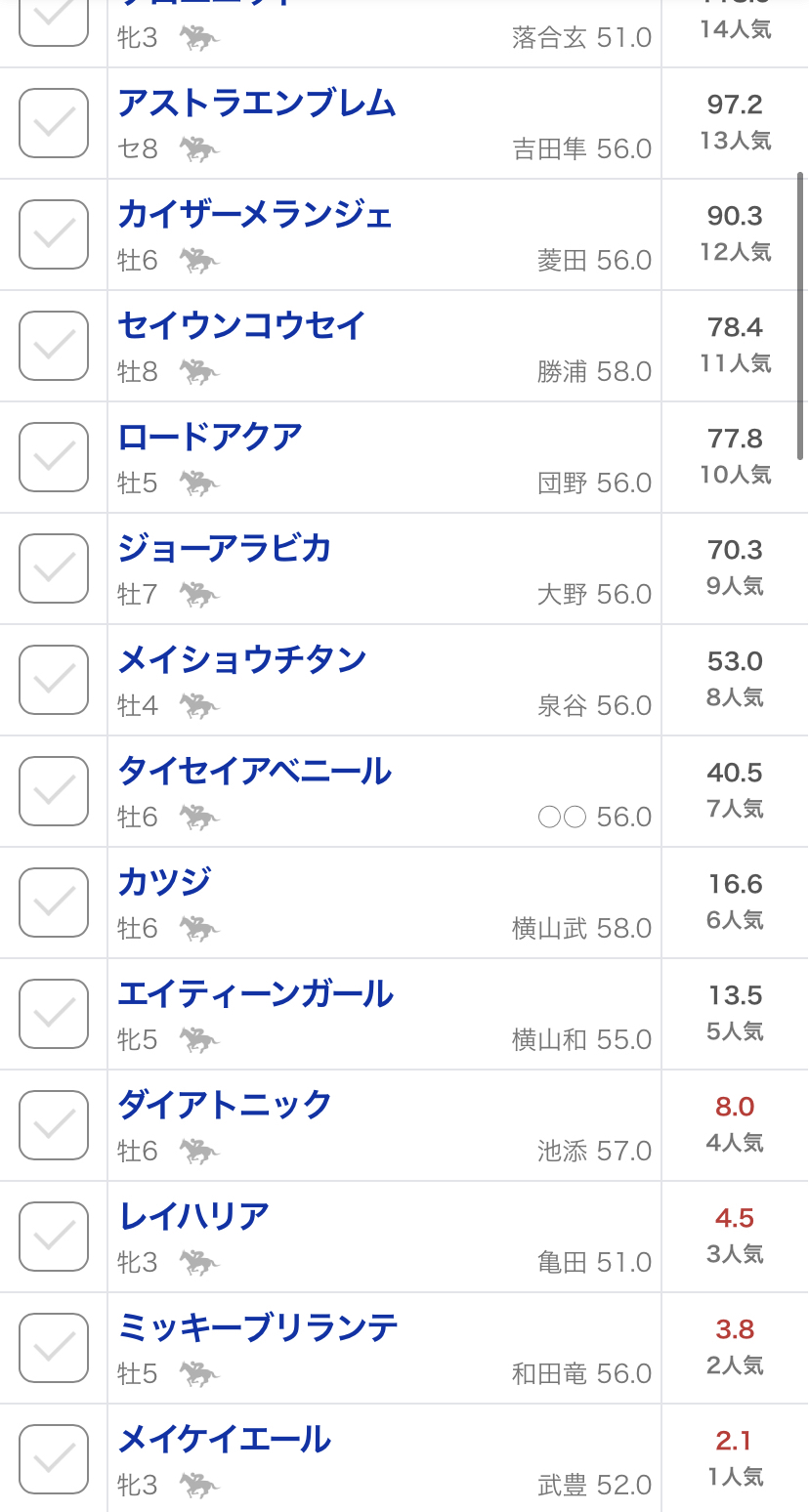The width and height of the screenshot is (809, 1512).
Task: Click horse icon under メイショウチタン
Action: [199, 706]
